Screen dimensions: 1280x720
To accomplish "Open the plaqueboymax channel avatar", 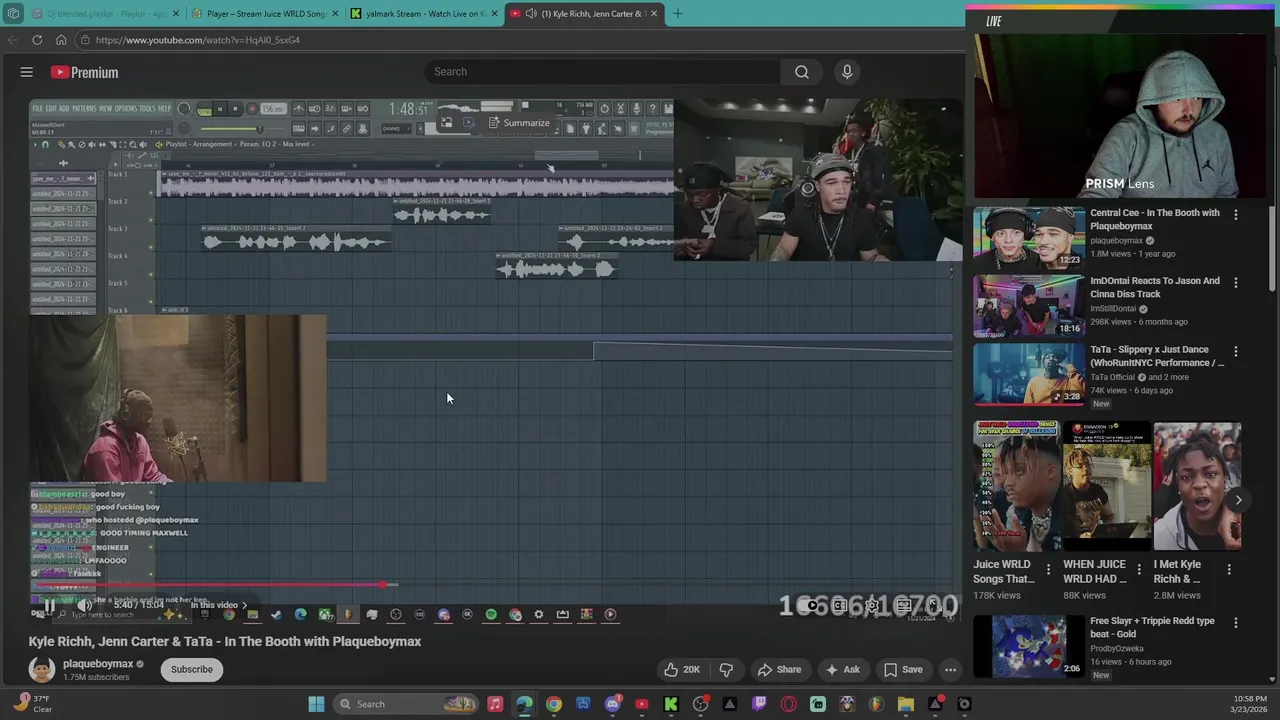I will pos(42,669).
